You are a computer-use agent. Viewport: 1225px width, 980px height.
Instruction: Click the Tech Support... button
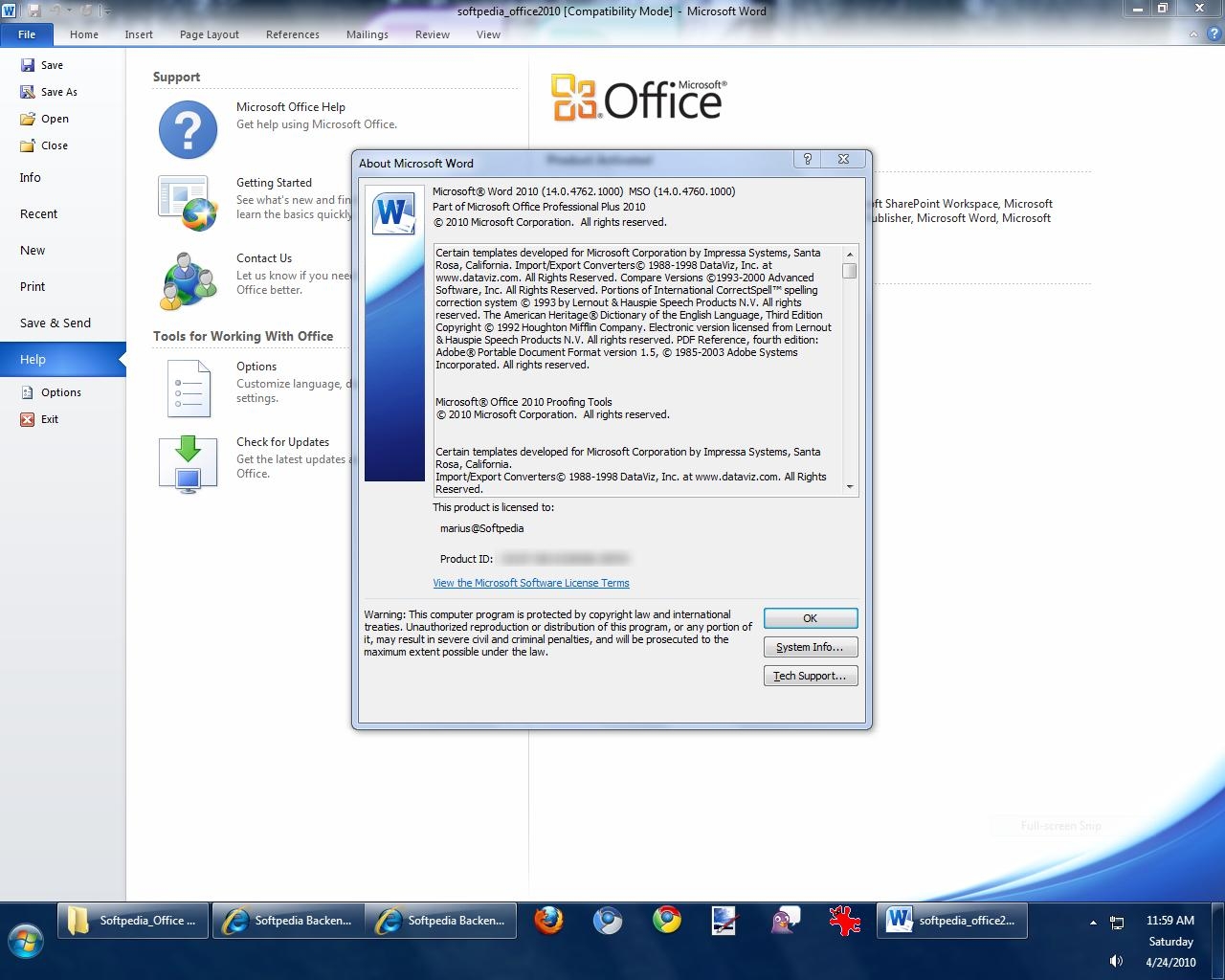tap(811, 676)
